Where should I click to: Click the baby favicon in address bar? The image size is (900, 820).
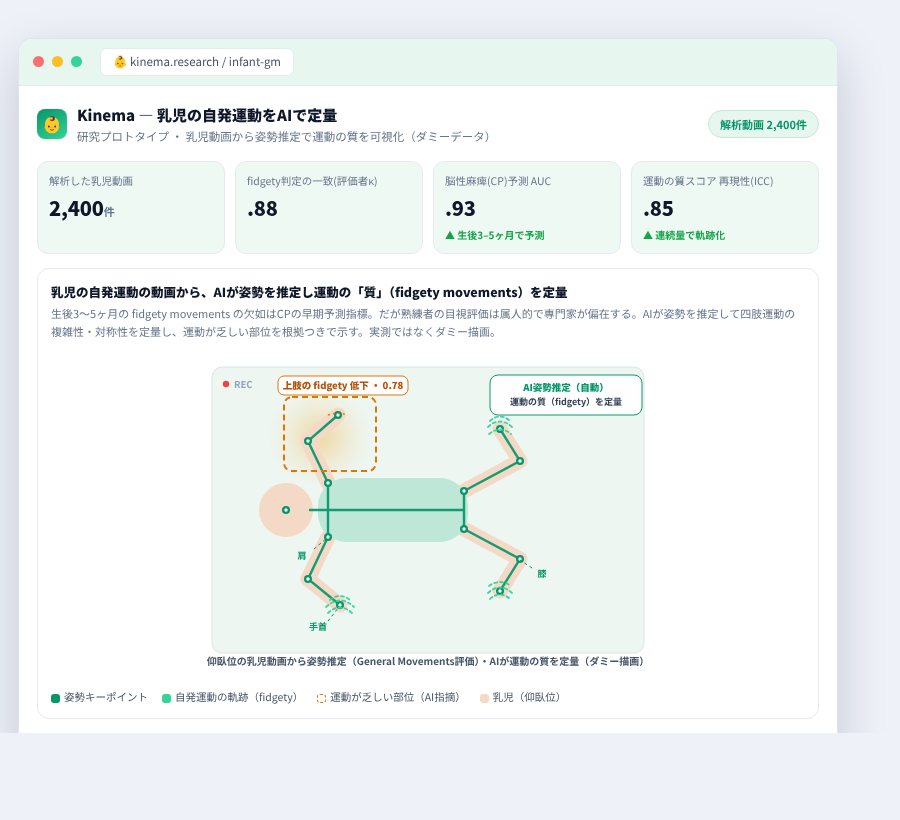pos(120,62)
